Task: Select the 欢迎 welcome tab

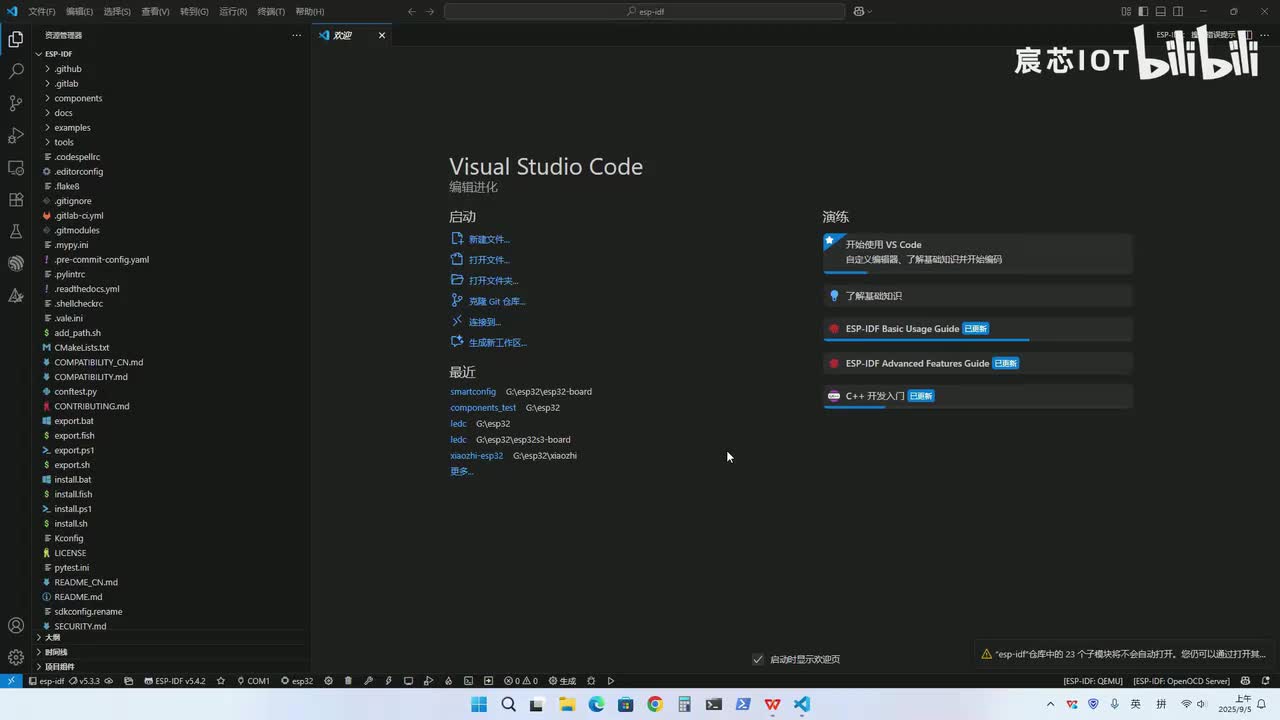Action: [x=351, y=35]
